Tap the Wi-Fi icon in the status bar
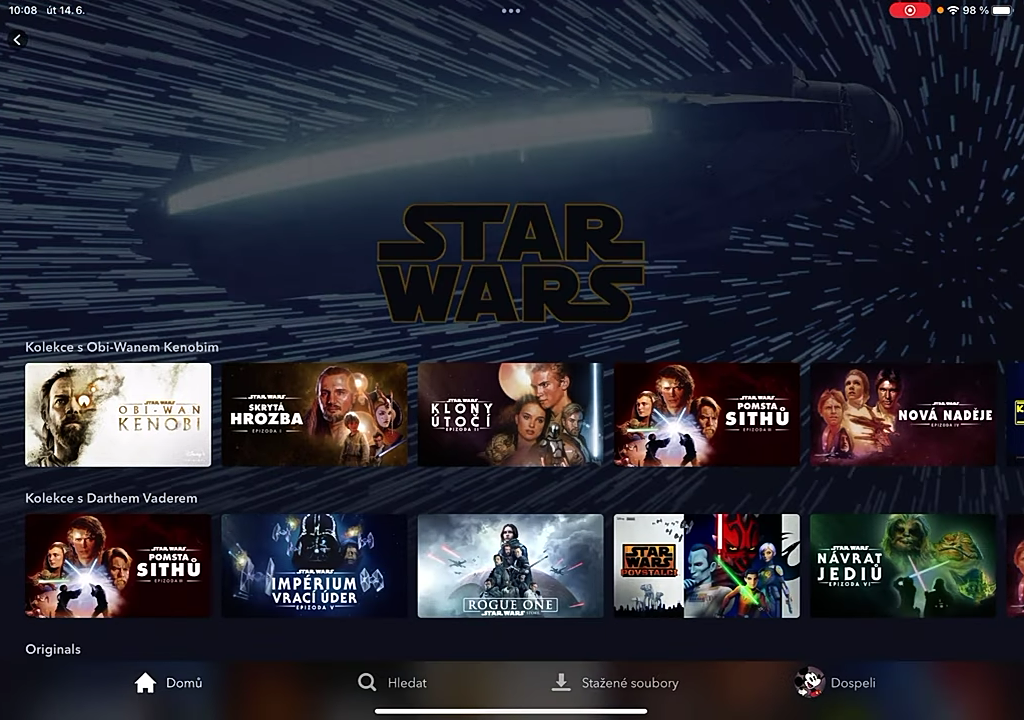Image resolution: width=1024 pixels, height=720 pixels. (956, 9)
